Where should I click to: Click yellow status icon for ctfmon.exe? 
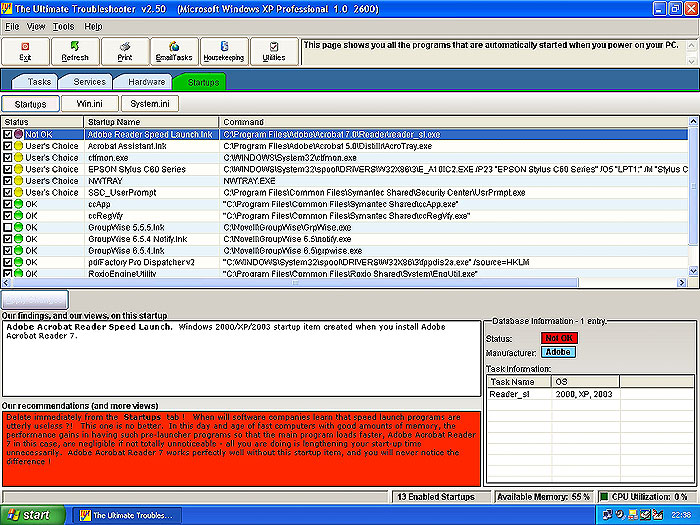[18, 157]
